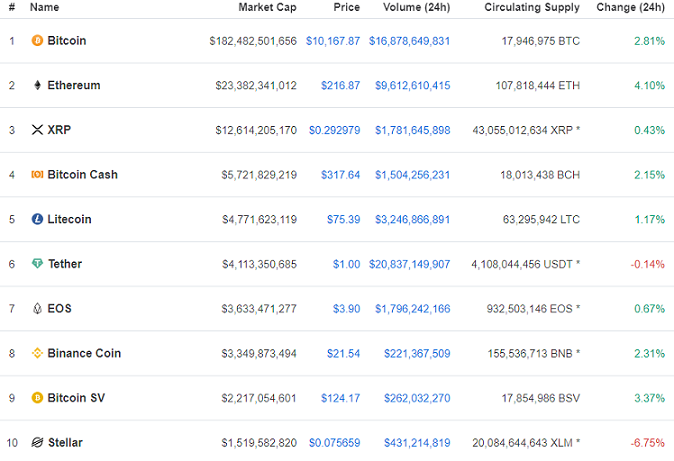The image size is (674, 461).
Task: Open the Binance Coin name link
Action: pos(84,353)
